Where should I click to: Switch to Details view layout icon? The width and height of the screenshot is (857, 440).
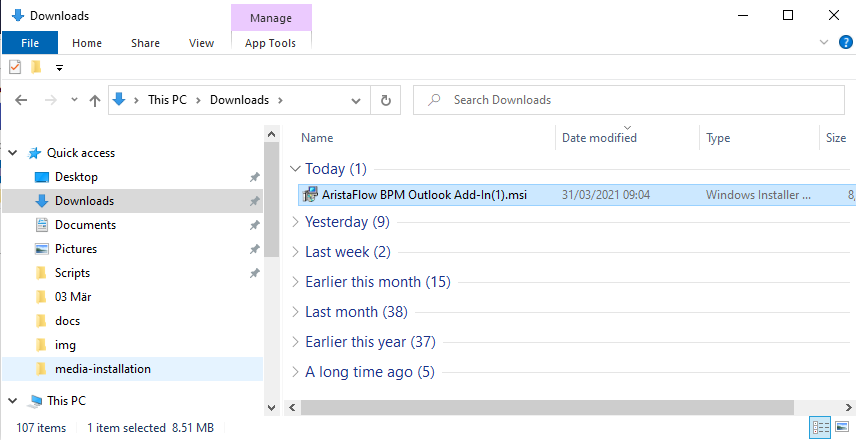pyautogui.click(x=820, y=427)
